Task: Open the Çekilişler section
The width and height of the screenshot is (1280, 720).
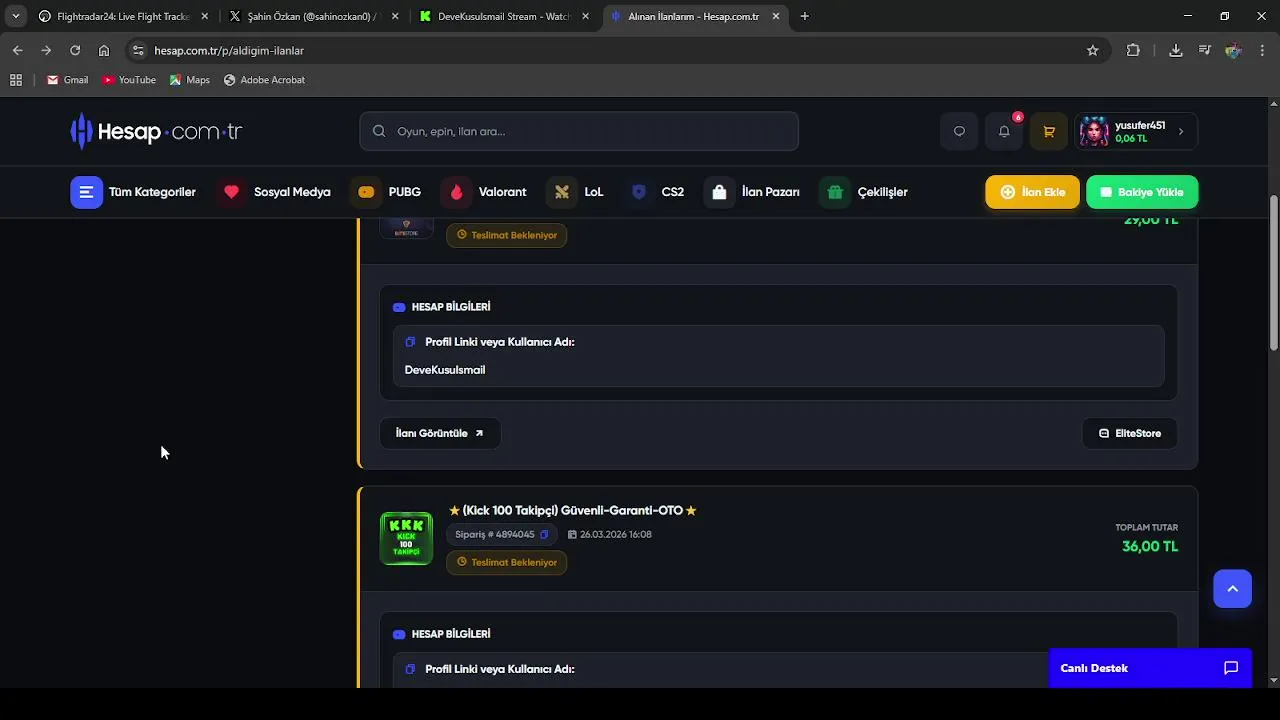Action: tap(863, 192)
